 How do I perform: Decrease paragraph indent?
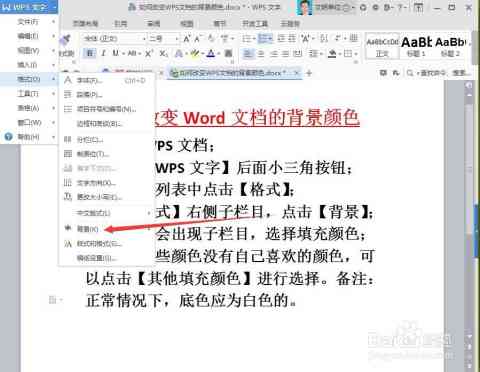281,39
